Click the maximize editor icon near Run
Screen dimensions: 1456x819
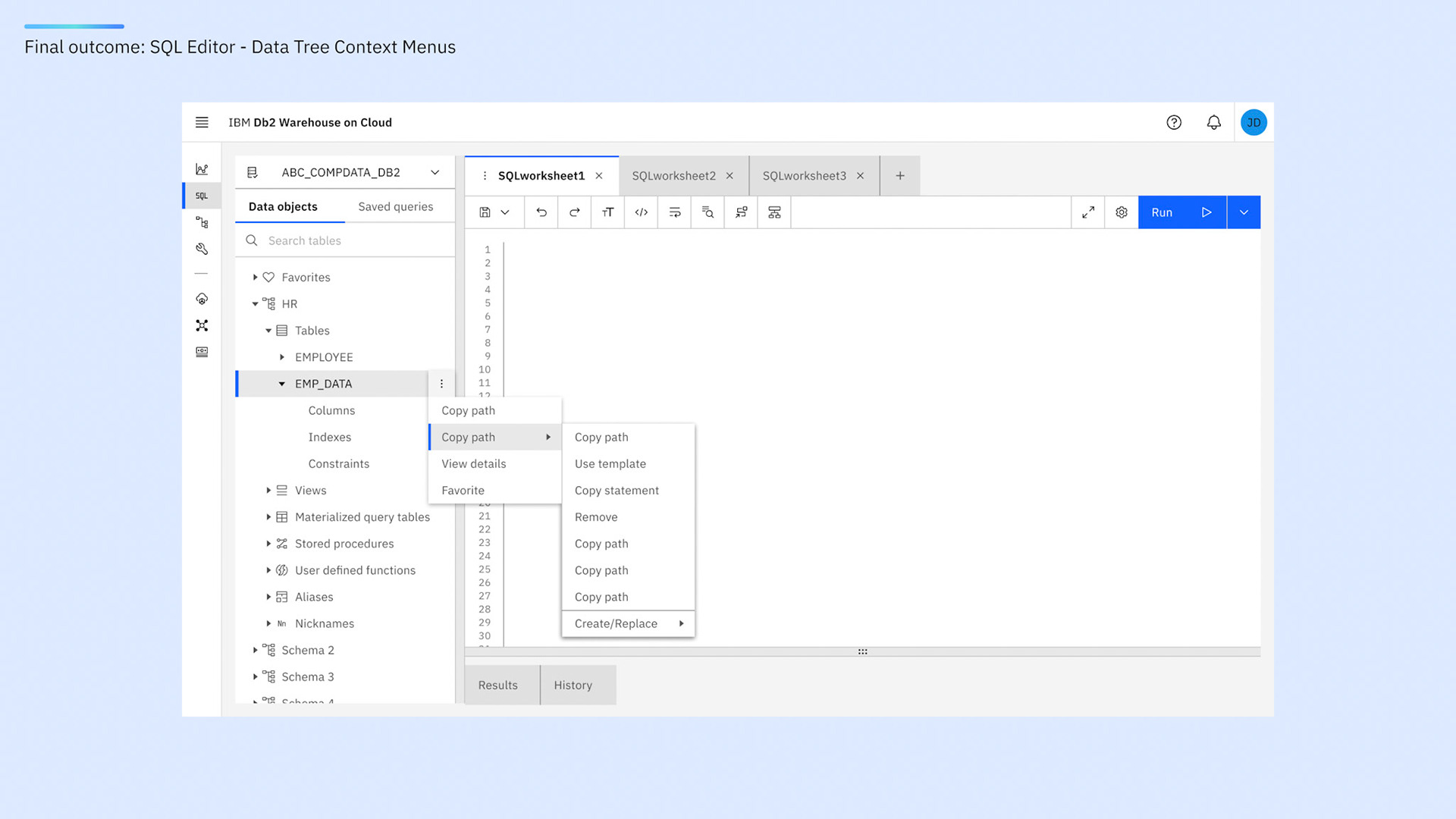(x=1088, y=212)
